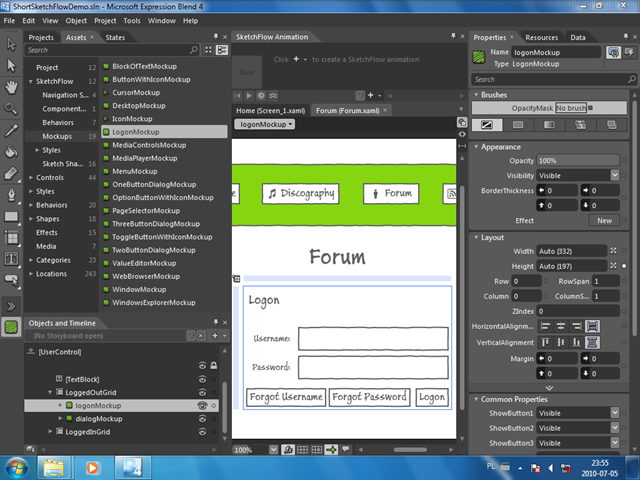The height and width of the screenshot is (480, 640).
Task: Toggle visibility of dialogMockup layer
Action: pos(202,419)
